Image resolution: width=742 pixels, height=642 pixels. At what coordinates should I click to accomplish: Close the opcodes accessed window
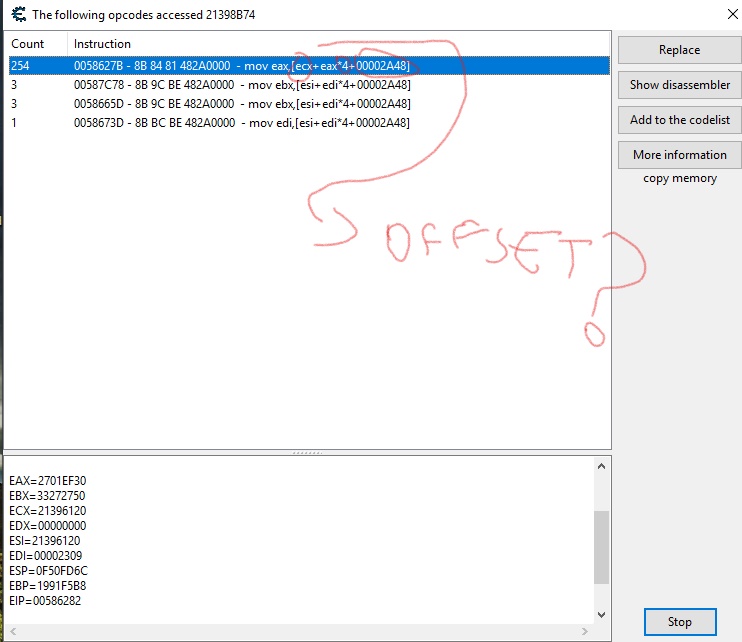(733, 14)
